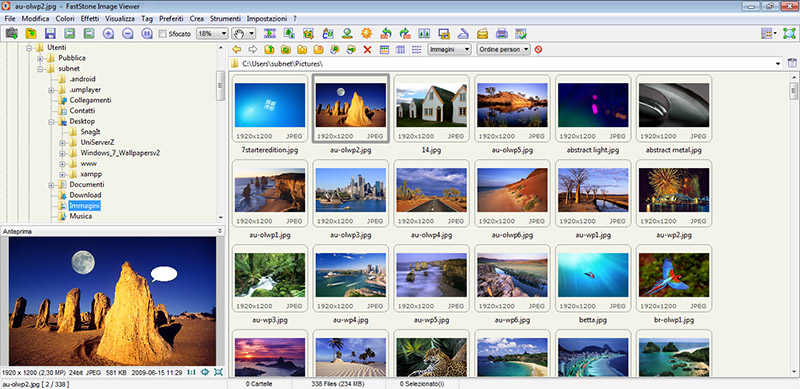
Task: Click the yellow Back arrow in navigation bar
Action: [x=236, y=50]
